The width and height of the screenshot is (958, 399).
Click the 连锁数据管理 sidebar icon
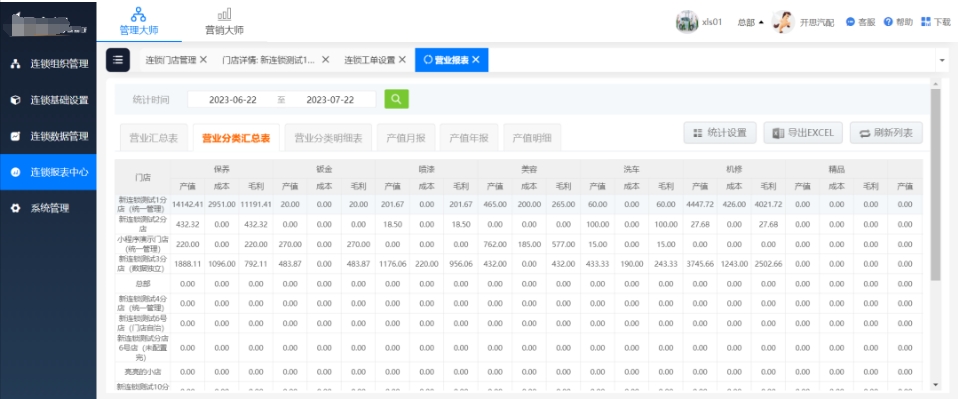tap(16, 136)
